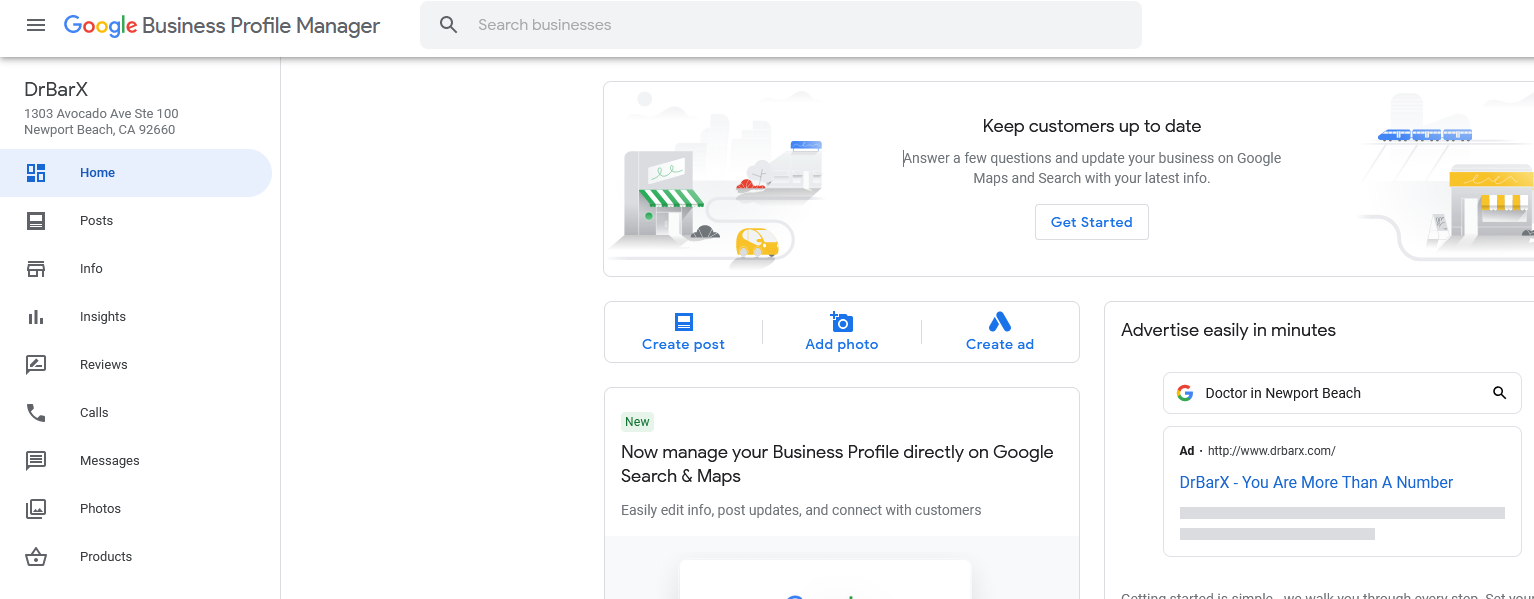Click the Home dashboard icon
The width and height of the screenshot is (1534, 599).
[36, 173]
